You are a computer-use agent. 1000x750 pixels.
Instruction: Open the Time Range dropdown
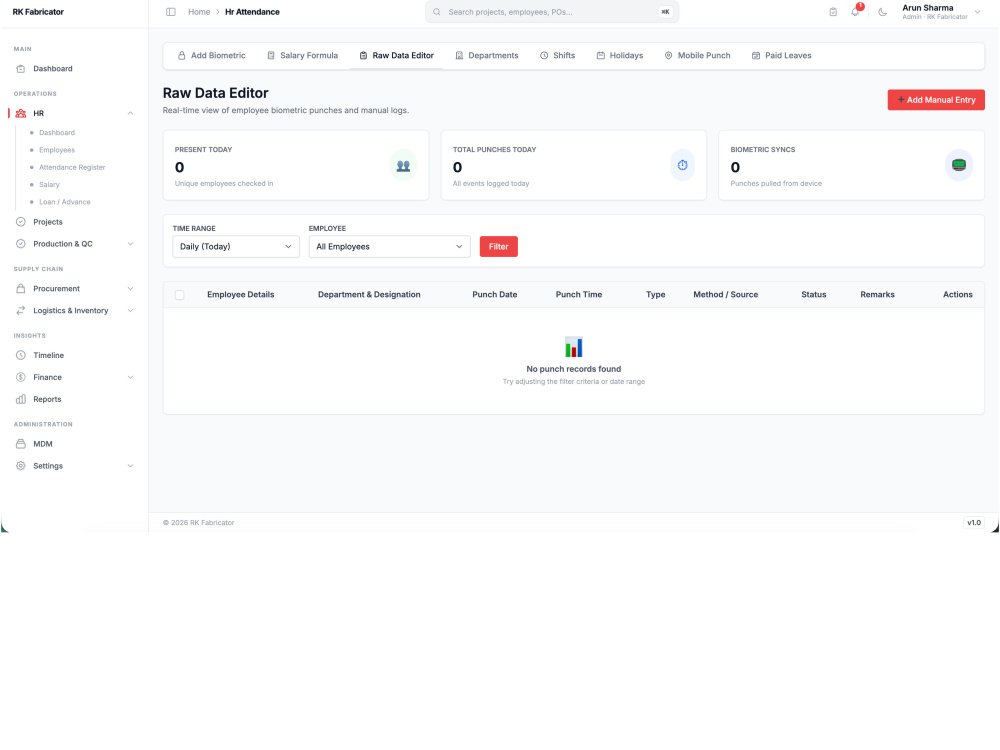(x=236, y=246)
